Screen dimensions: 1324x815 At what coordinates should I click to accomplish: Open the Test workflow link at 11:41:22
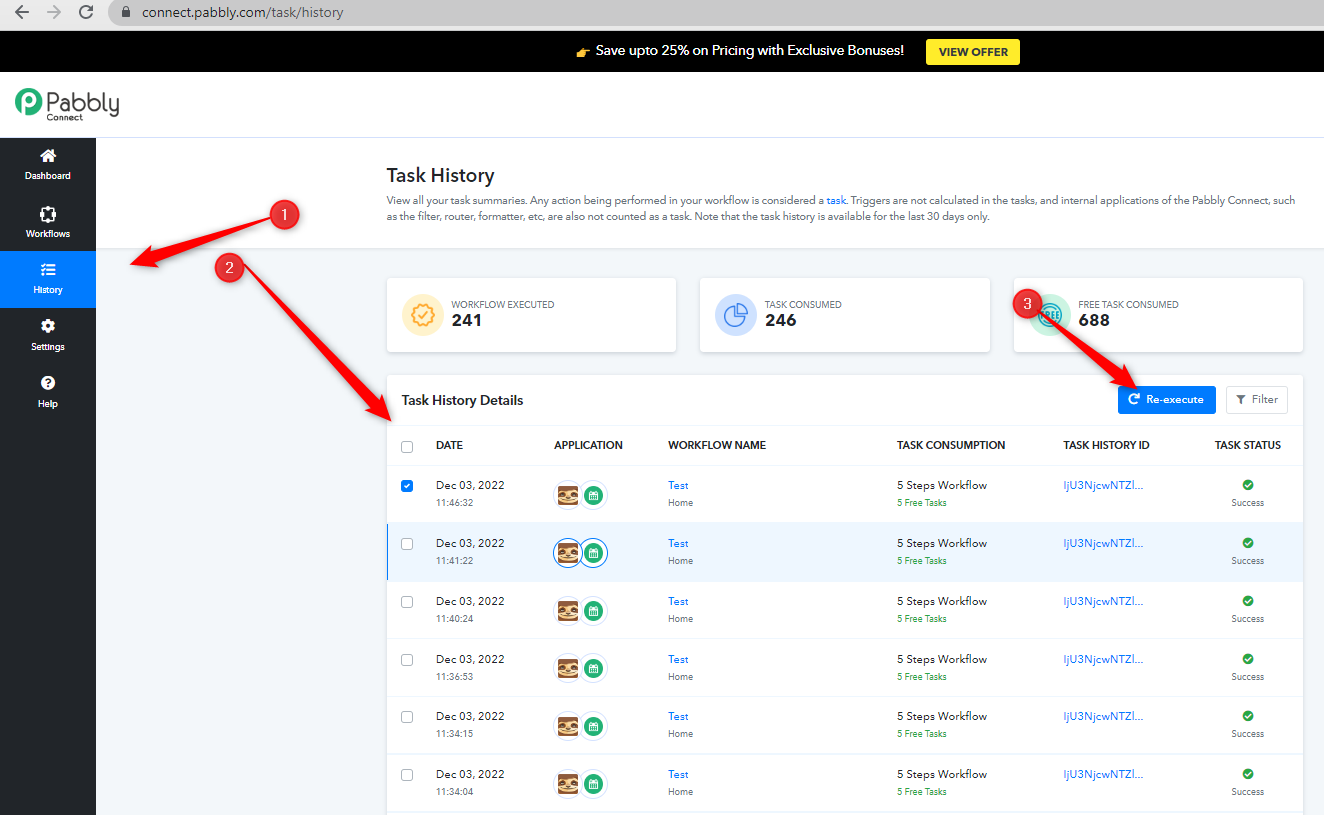point(678,544)
